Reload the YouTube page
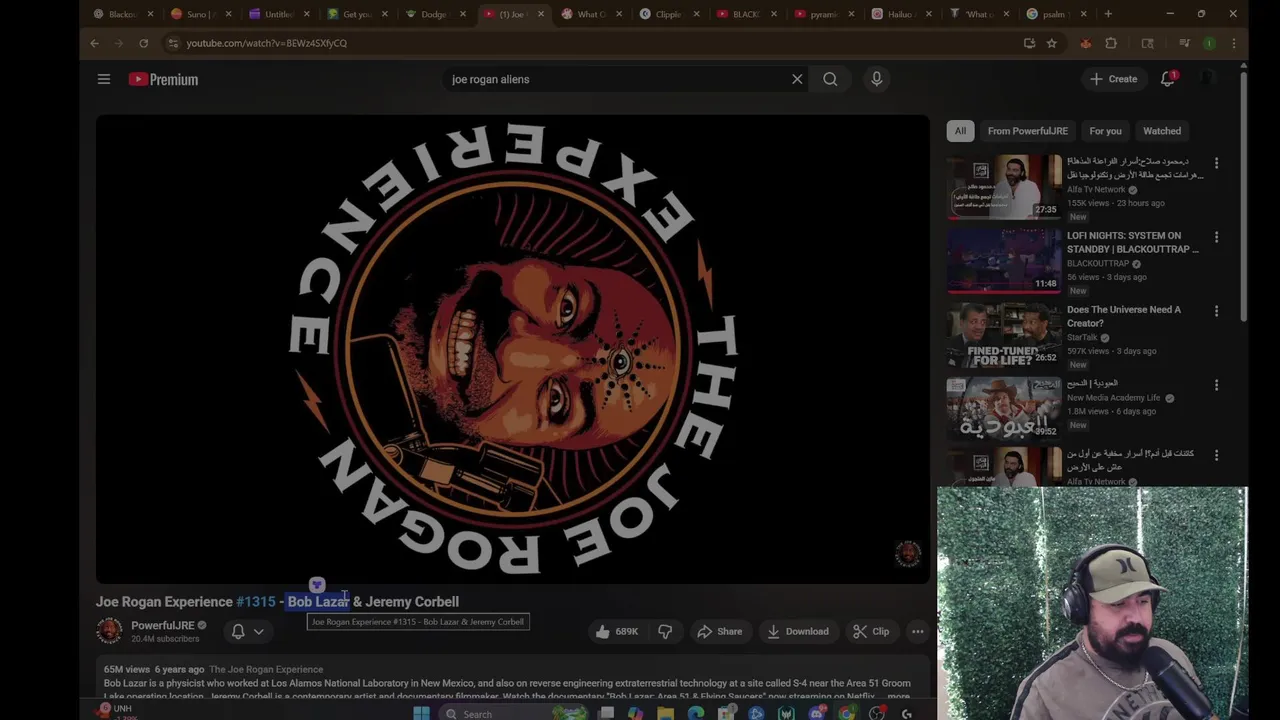The image size is (1280, 720). [143, 43]
